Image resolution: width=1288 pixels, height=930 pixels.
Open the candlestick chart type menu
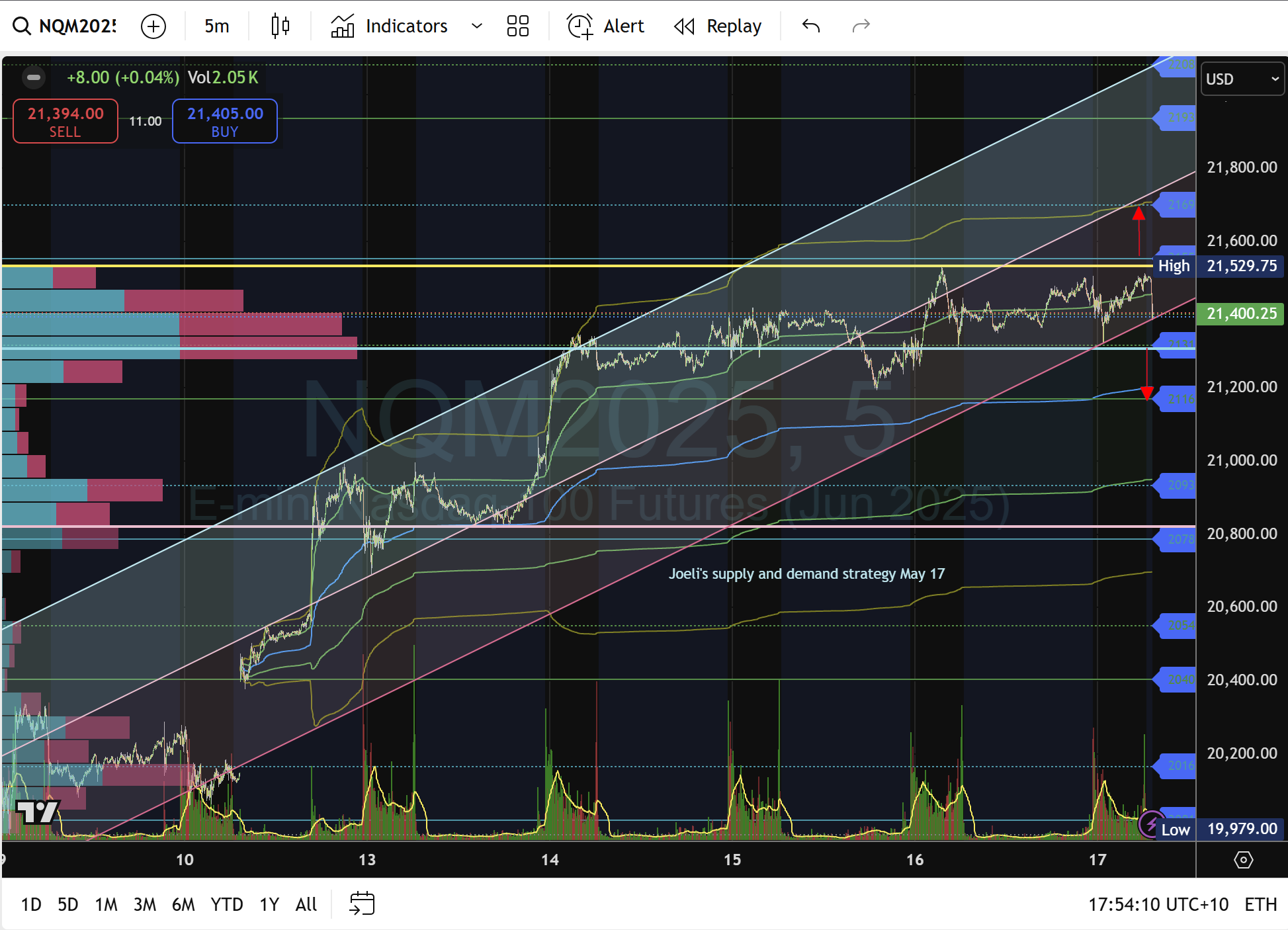click(x=280, y=26)
